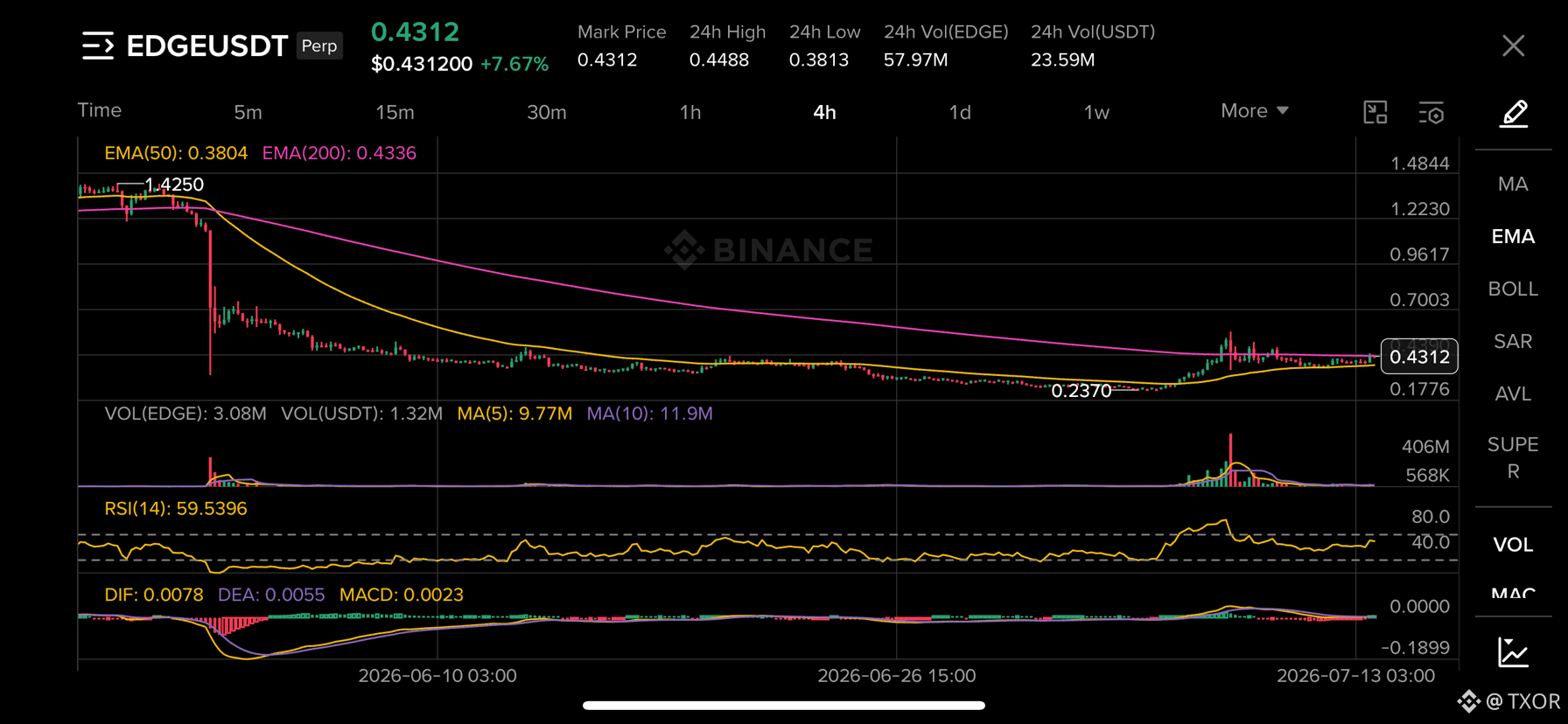Viewport: 1568px width, 724px height.
Task: Click the 2026-06-26 15:00 date label
Action: pos(896,676)
